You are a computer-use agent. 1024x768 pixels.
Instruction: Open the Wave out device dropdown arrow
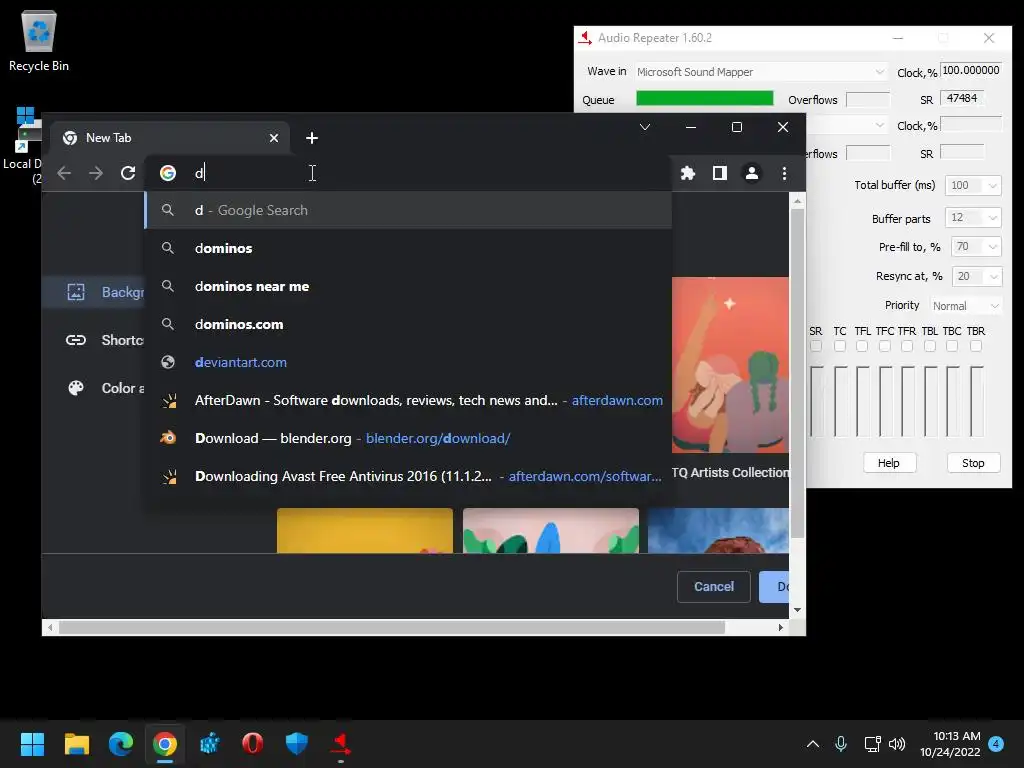[x=880, y=125]
